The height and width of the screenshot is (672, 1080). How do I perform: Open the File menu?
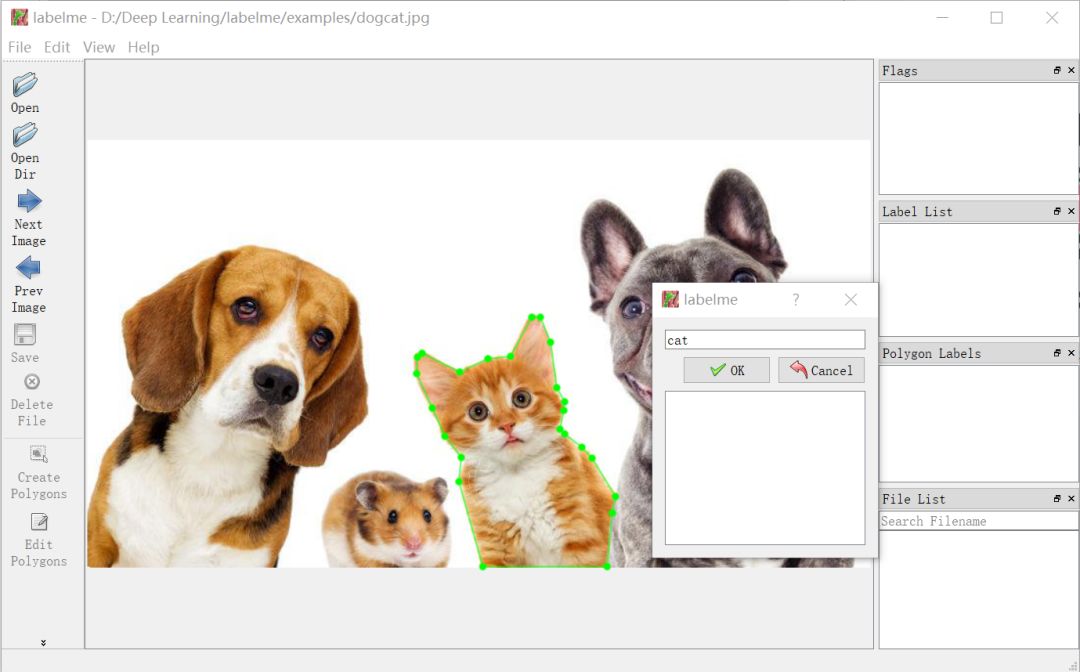click(x=19, y=47)
